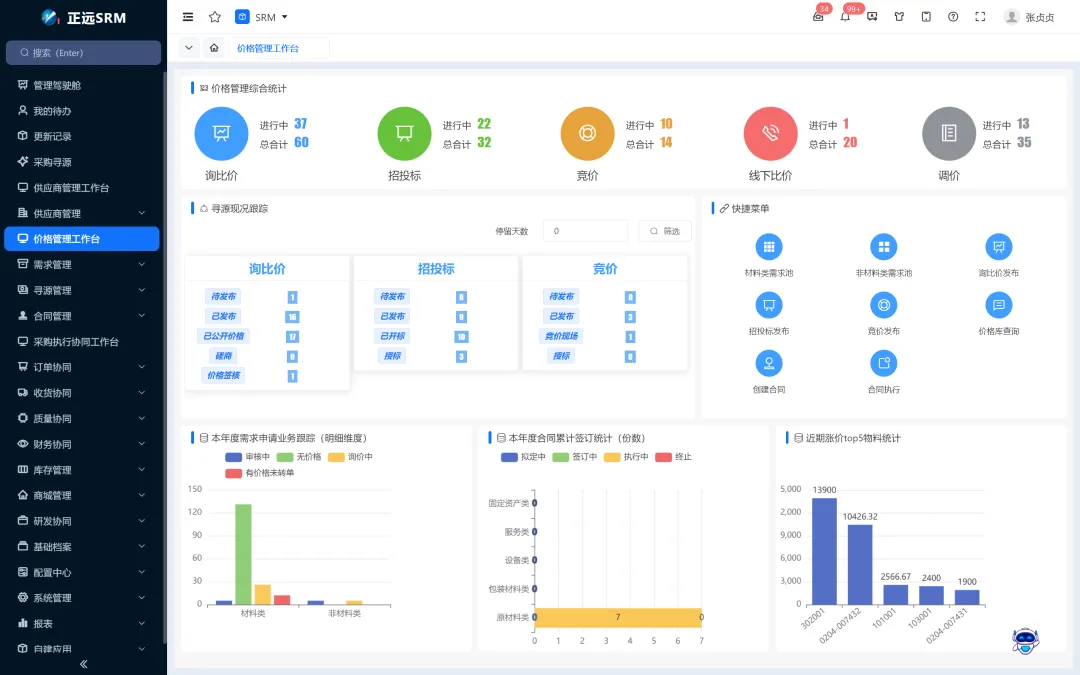
Task: Expand the 需求管理 sidebar menu
Action: (x=83, y=264)
